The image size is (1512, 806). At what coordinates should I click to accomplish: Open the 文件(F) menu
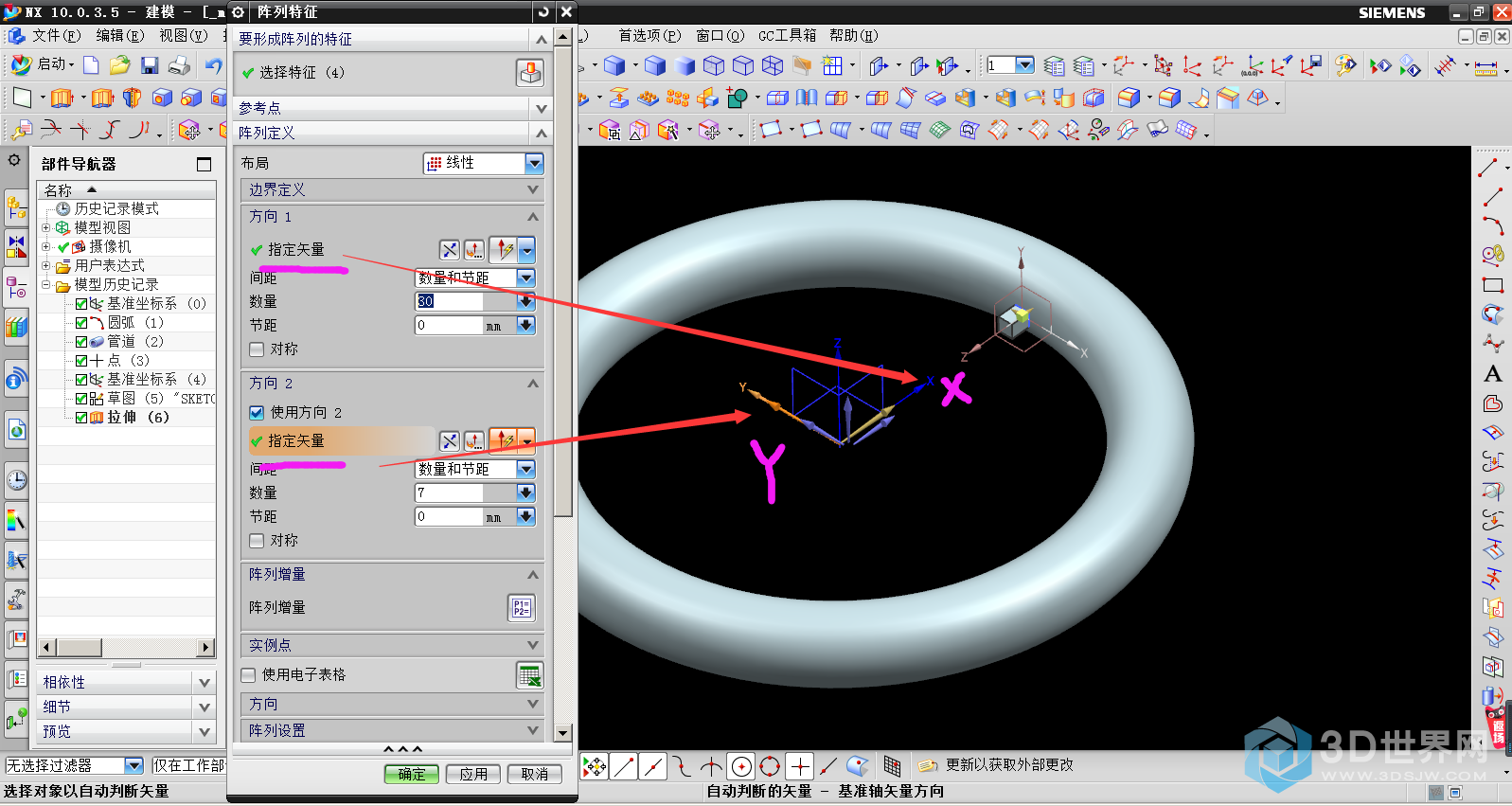coord(56,36)
